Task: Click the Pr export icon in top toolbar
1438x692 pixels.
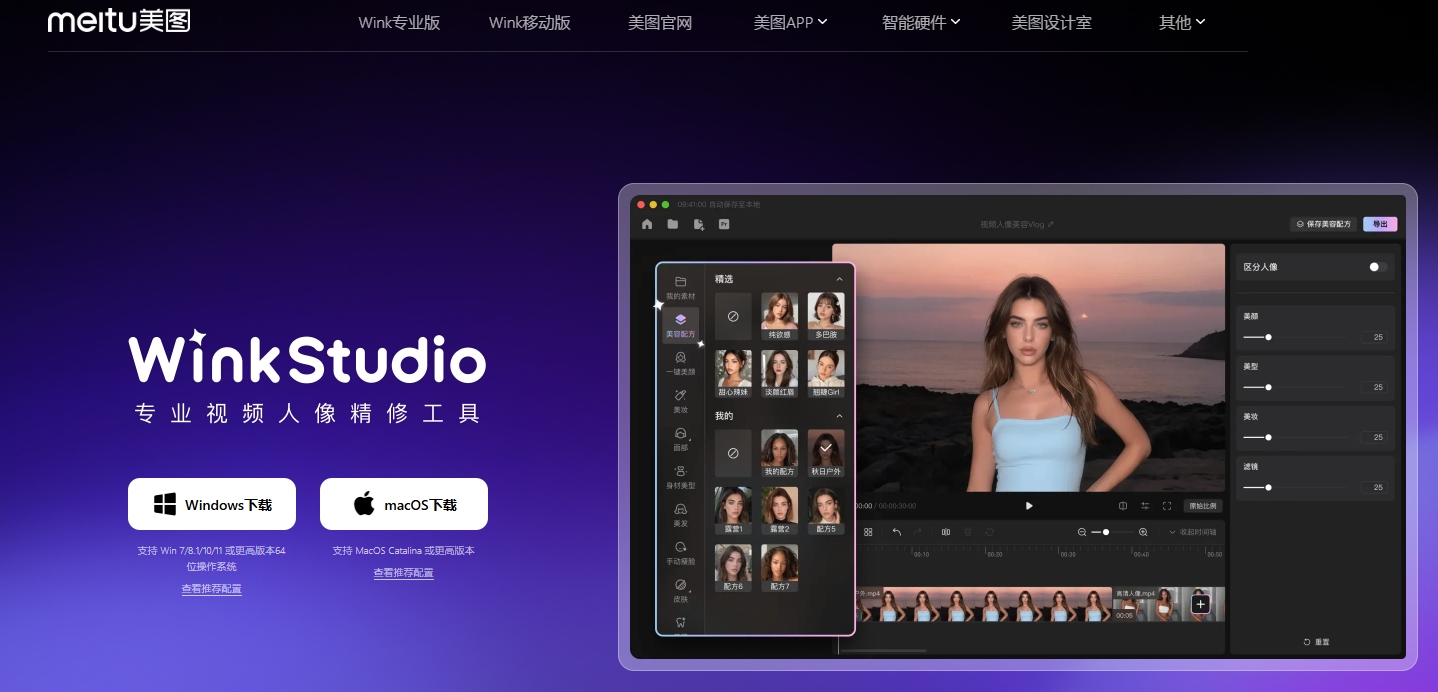Action: (x=724, y=224)
